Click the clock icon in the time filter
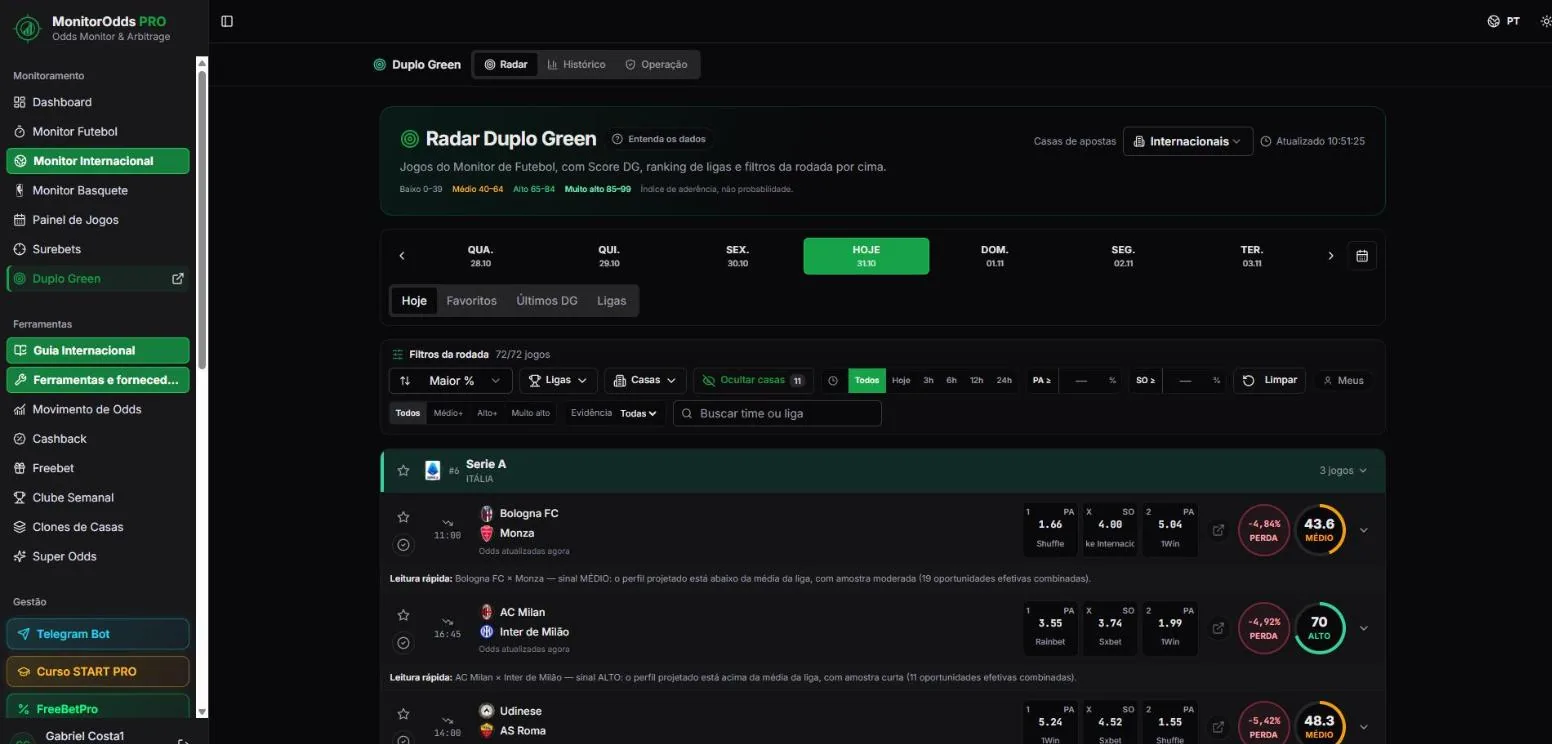The height and width of the screenshot is (744, 1552). (x=833, y=381)
